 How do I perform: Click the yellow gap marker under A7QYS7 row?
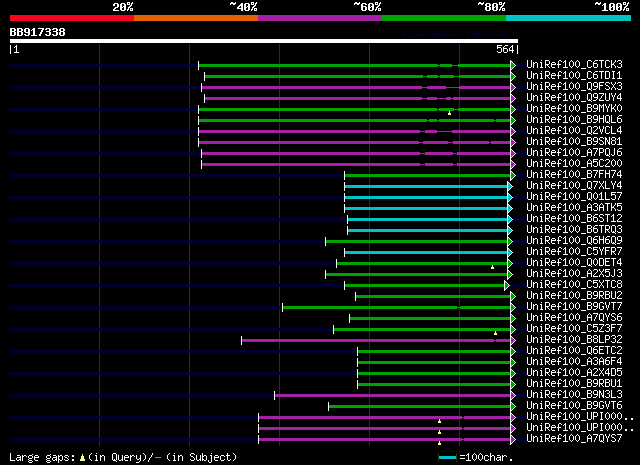(440, 443)
